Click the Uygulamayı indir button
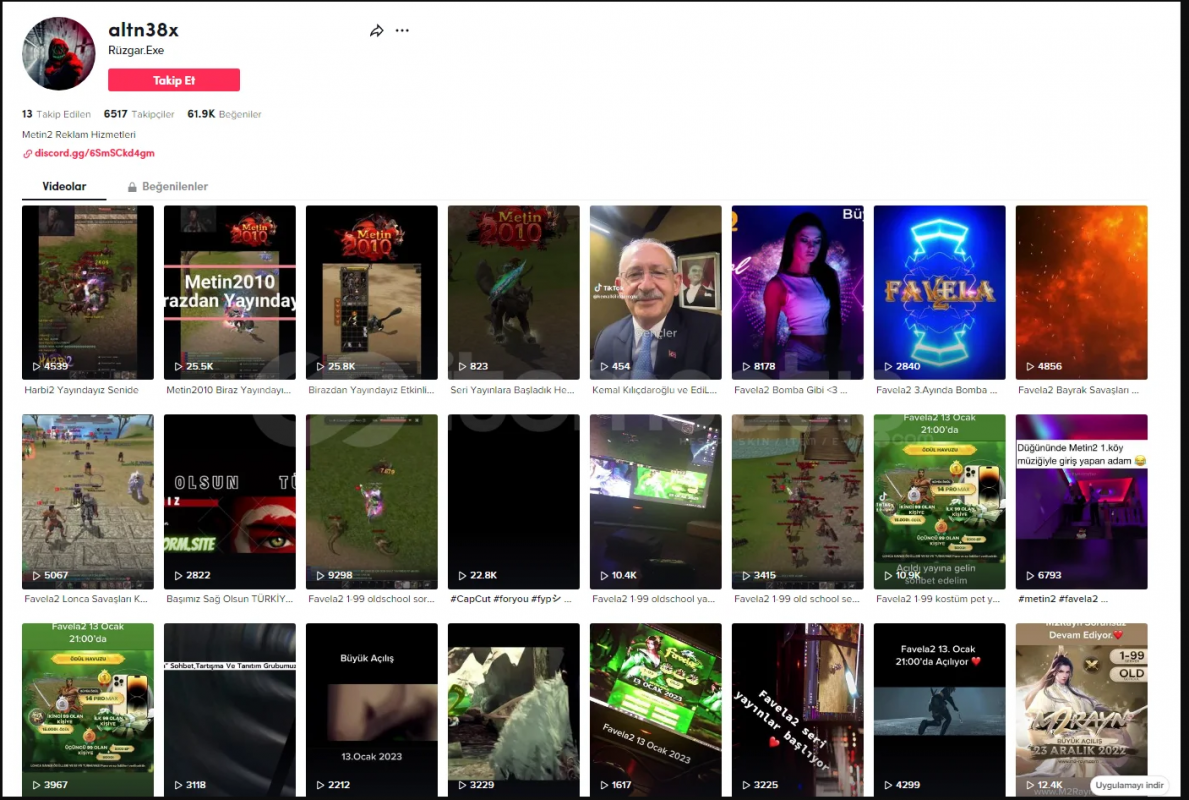 (x=1128, y=785)
